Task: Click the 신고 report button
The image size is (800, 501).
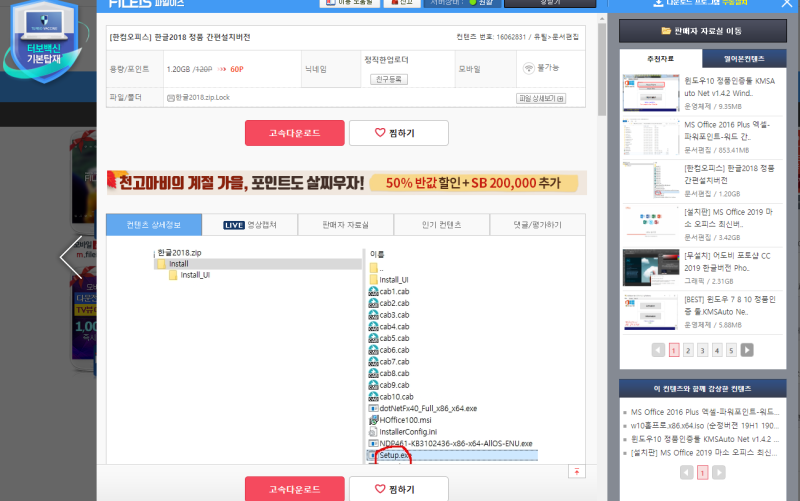Action: tap(402, 3)
